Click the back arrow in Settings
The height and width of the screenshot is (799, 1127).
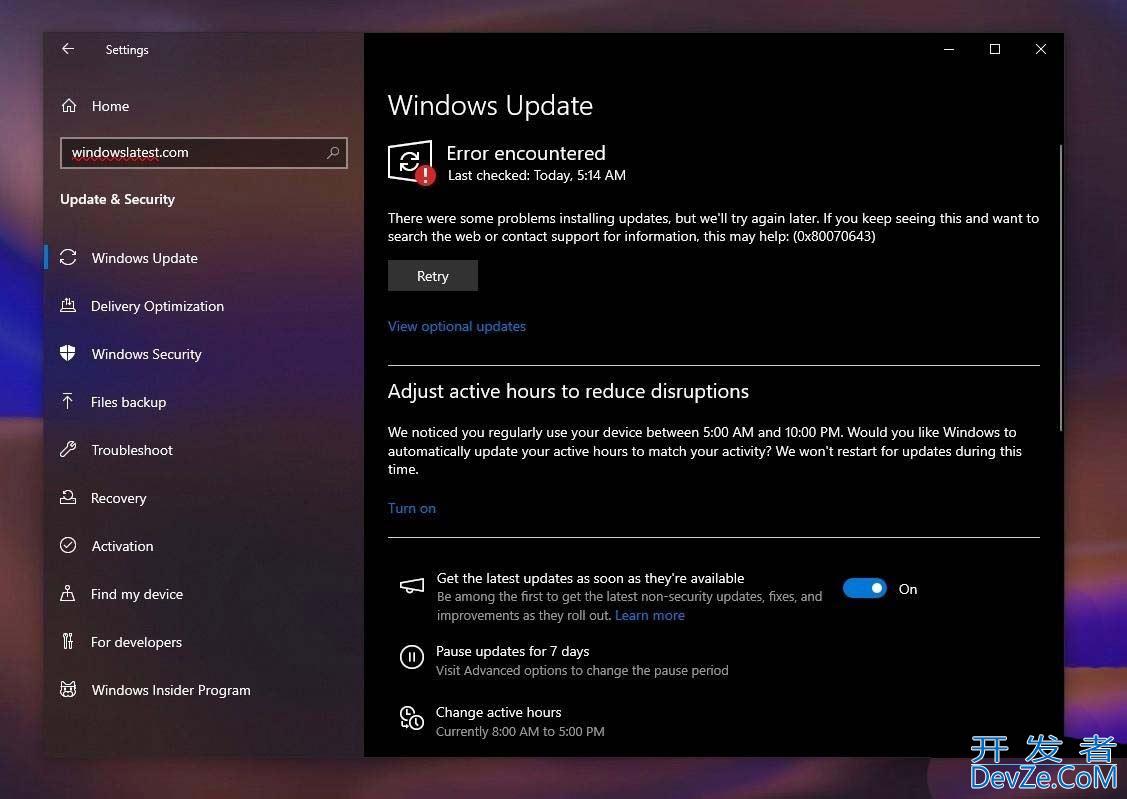click(68, 49)
